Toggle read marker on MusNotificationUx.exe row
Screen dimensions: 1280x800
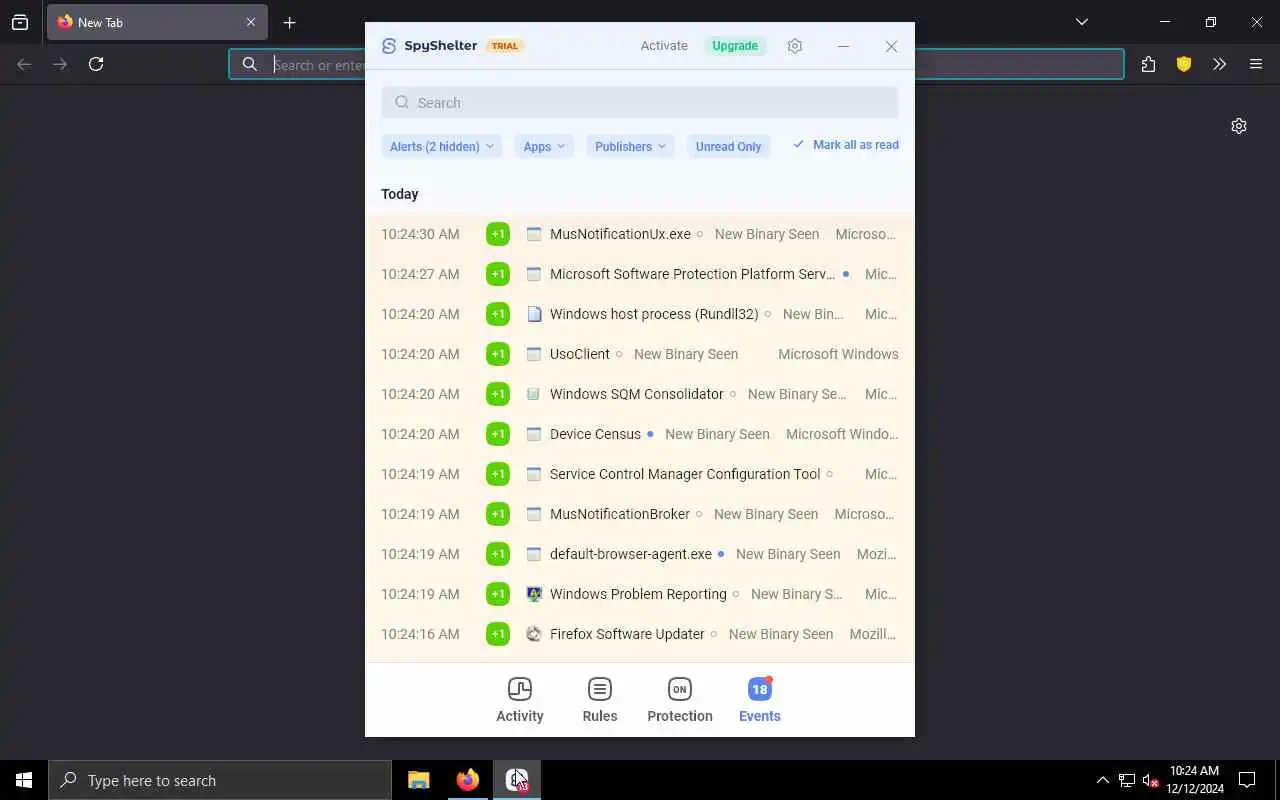[699, 234]
